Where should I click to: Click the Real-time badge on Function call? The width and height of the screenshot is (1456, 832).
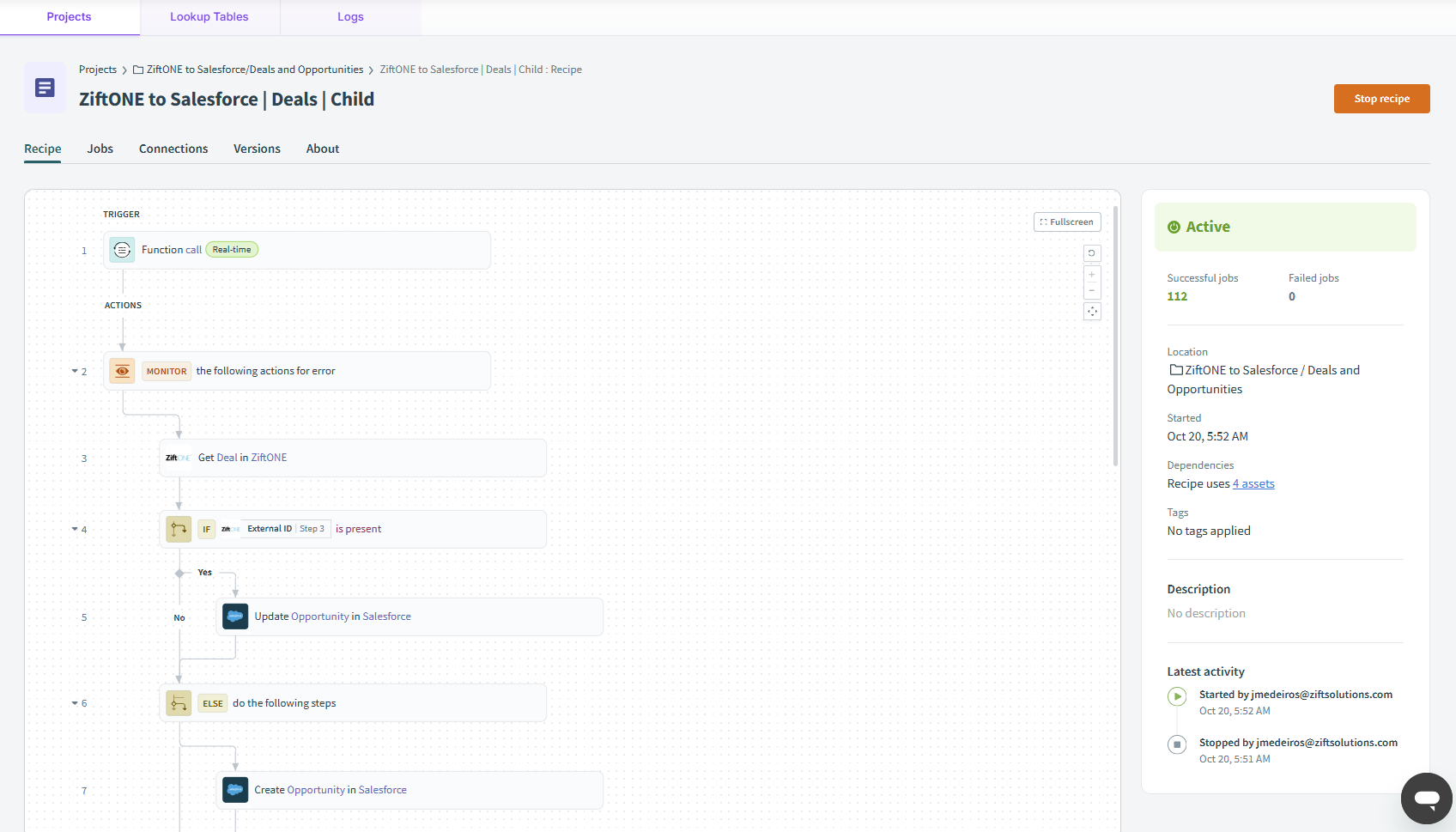tap(232, 250)
